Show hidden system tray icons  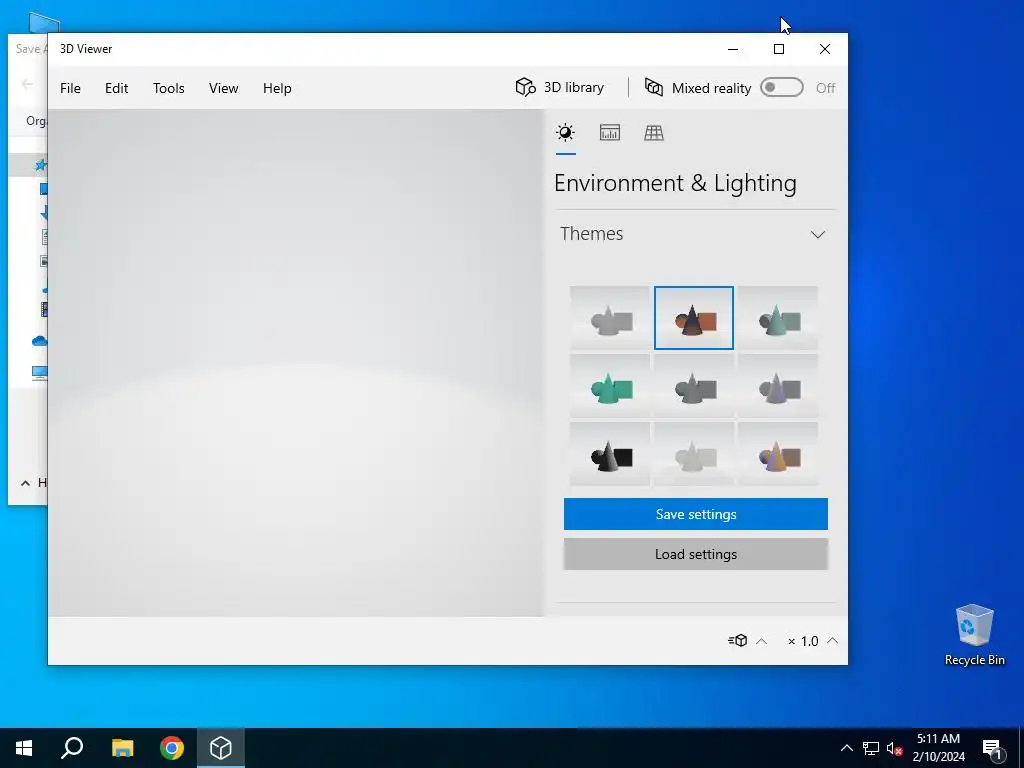[846, 748]
